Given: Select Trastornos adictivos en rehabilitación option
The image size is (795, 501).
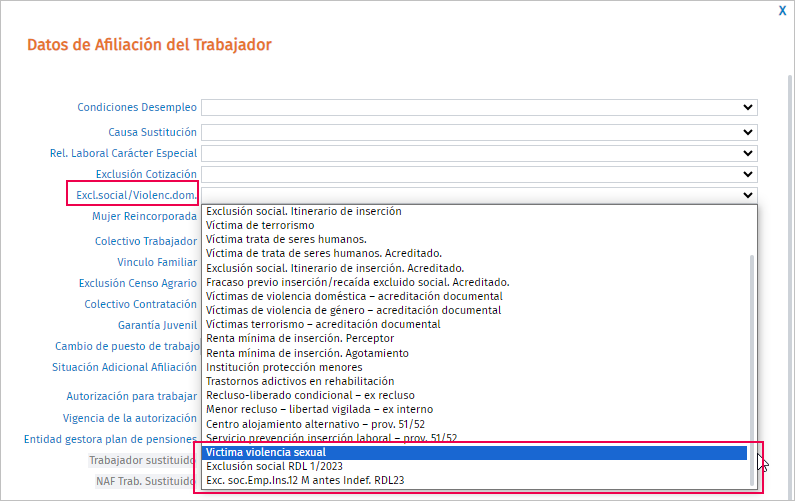Looking at the screenshot, I should pos(300,381).
